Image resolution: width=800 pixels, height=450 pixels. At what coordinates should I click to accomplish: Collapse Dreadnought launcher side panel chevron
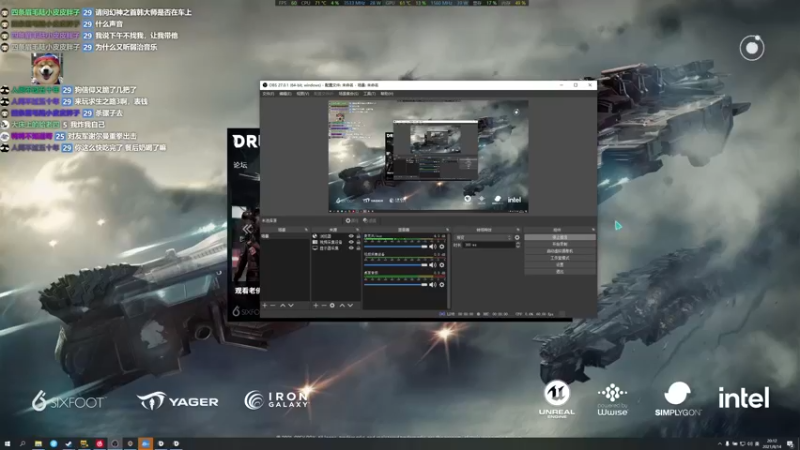click(247, 229)
